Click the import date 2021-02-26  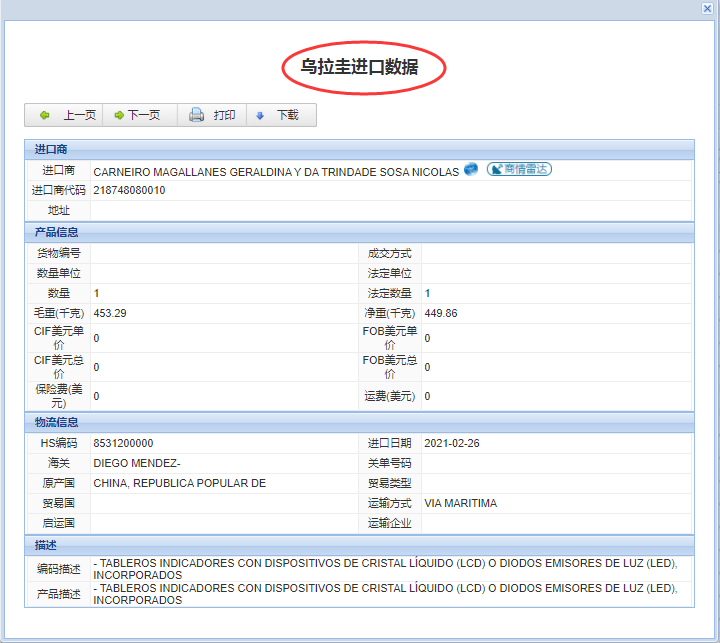[x=452, y=443]
